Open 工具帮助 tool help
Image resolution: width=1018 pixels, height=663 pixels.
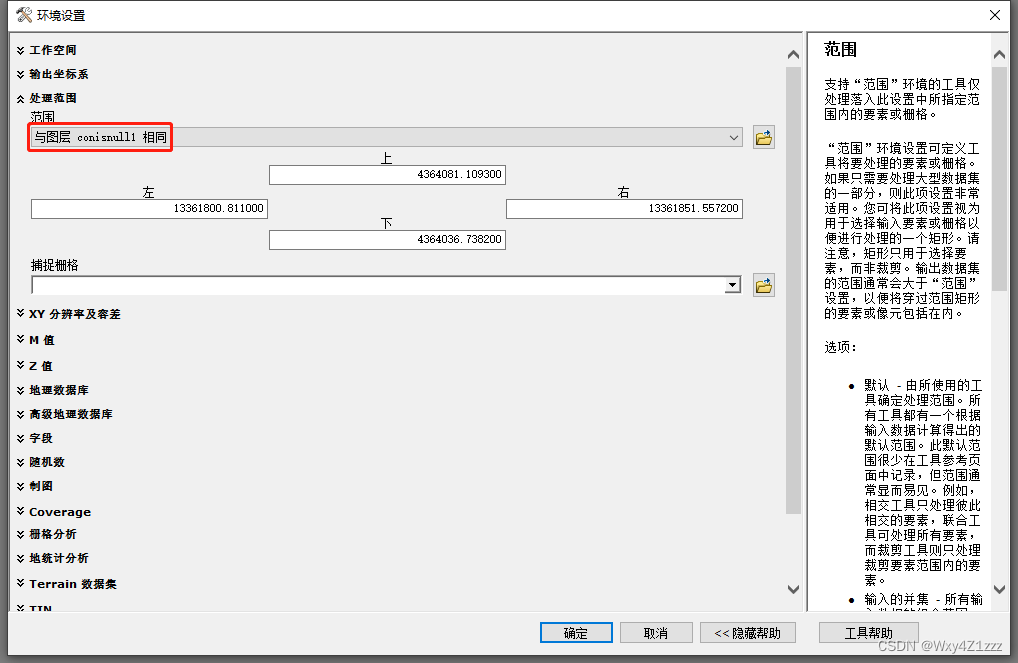click(x=869, y=632)
